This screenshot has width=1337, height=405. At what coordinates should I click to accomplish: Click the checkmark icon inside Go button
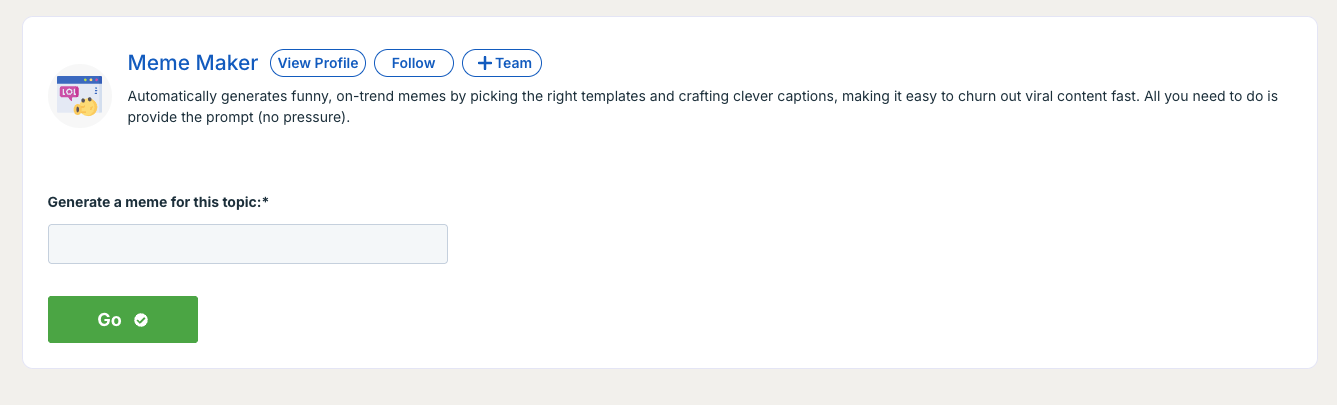tap(141, 320)
